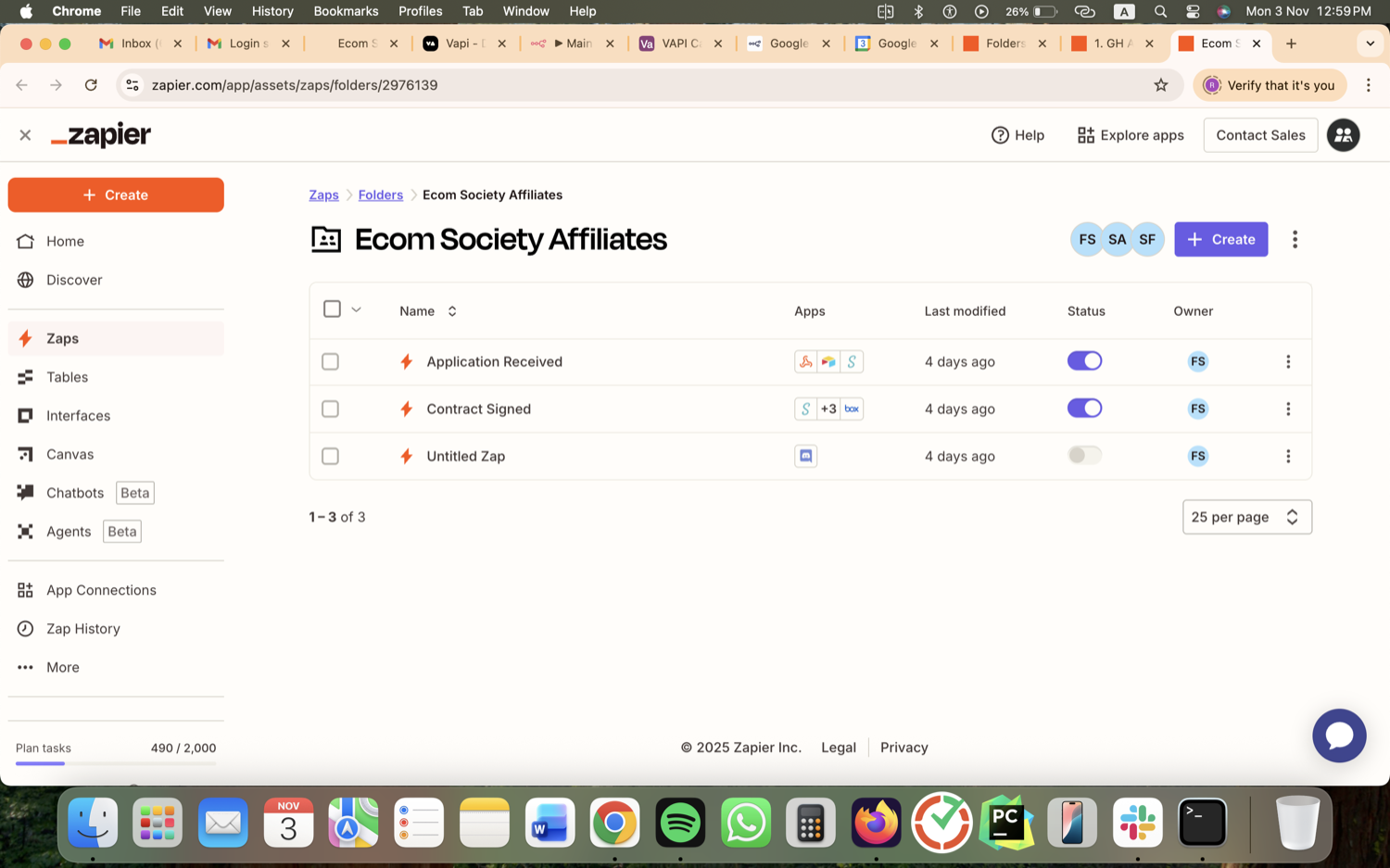Open Zap History in the sidebar
The height and width of the screenshot is (868, 1390).
coord(116,629)
